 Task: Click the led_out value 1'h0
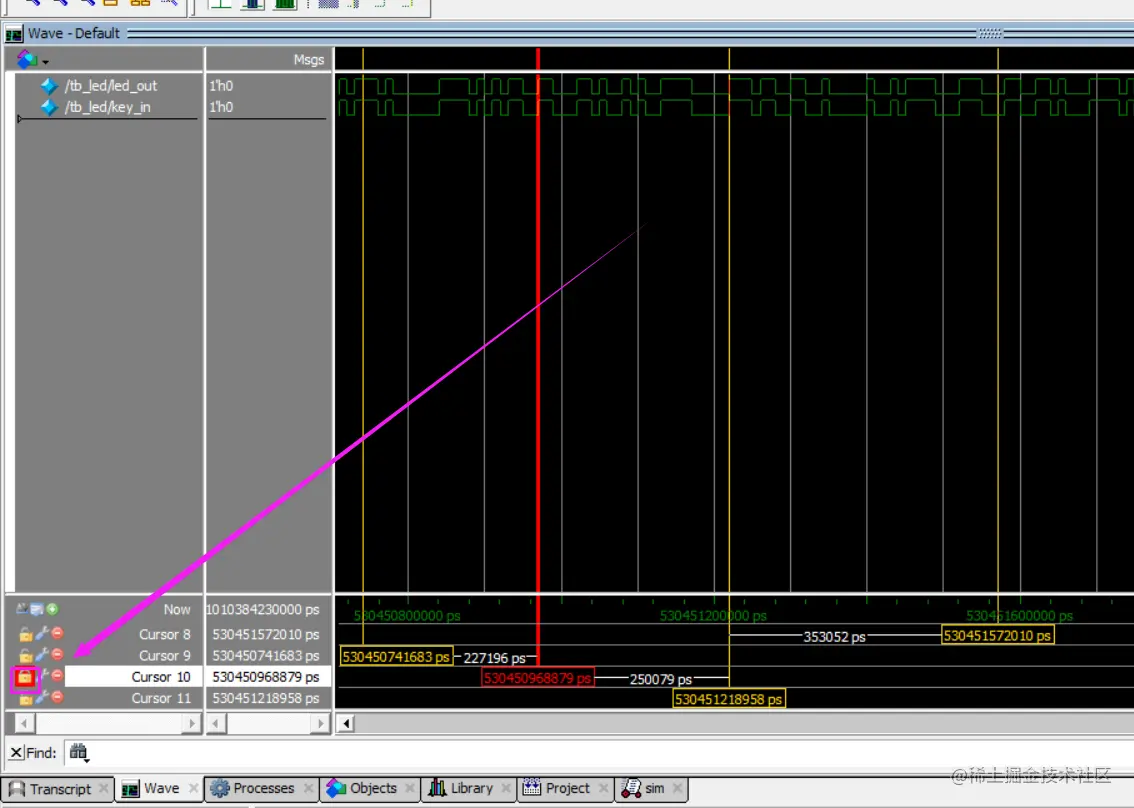coord(221,86)
